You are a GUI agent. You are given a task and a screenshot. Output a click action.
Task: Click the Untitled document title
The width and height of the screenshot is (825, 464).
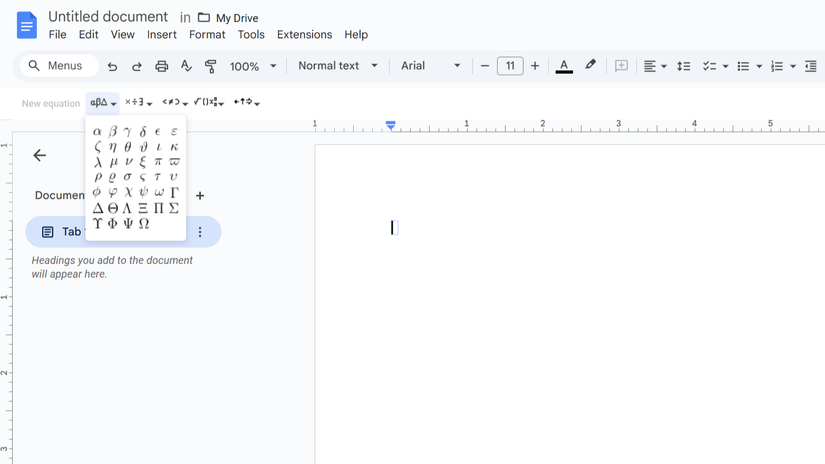click(108, 17)
